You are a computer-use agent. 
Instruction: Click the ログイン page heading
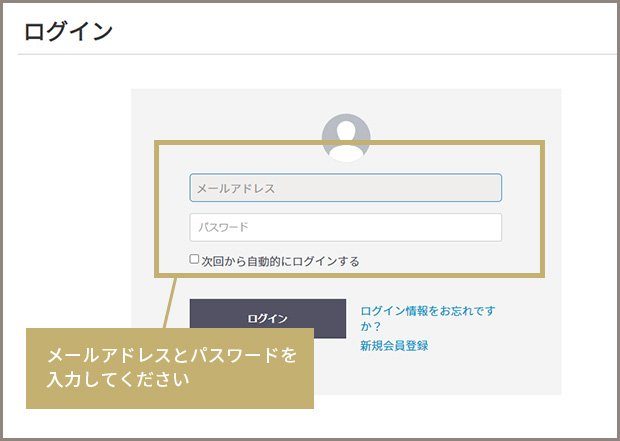[x=68, y=31]
